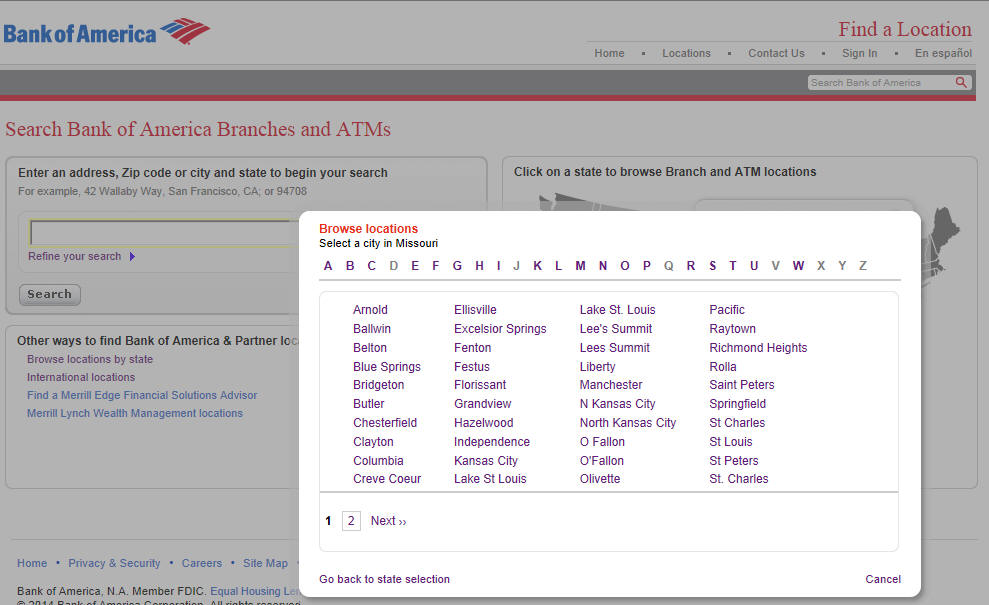
Task: Select Creve Coeur city
Action: (387, 479)
